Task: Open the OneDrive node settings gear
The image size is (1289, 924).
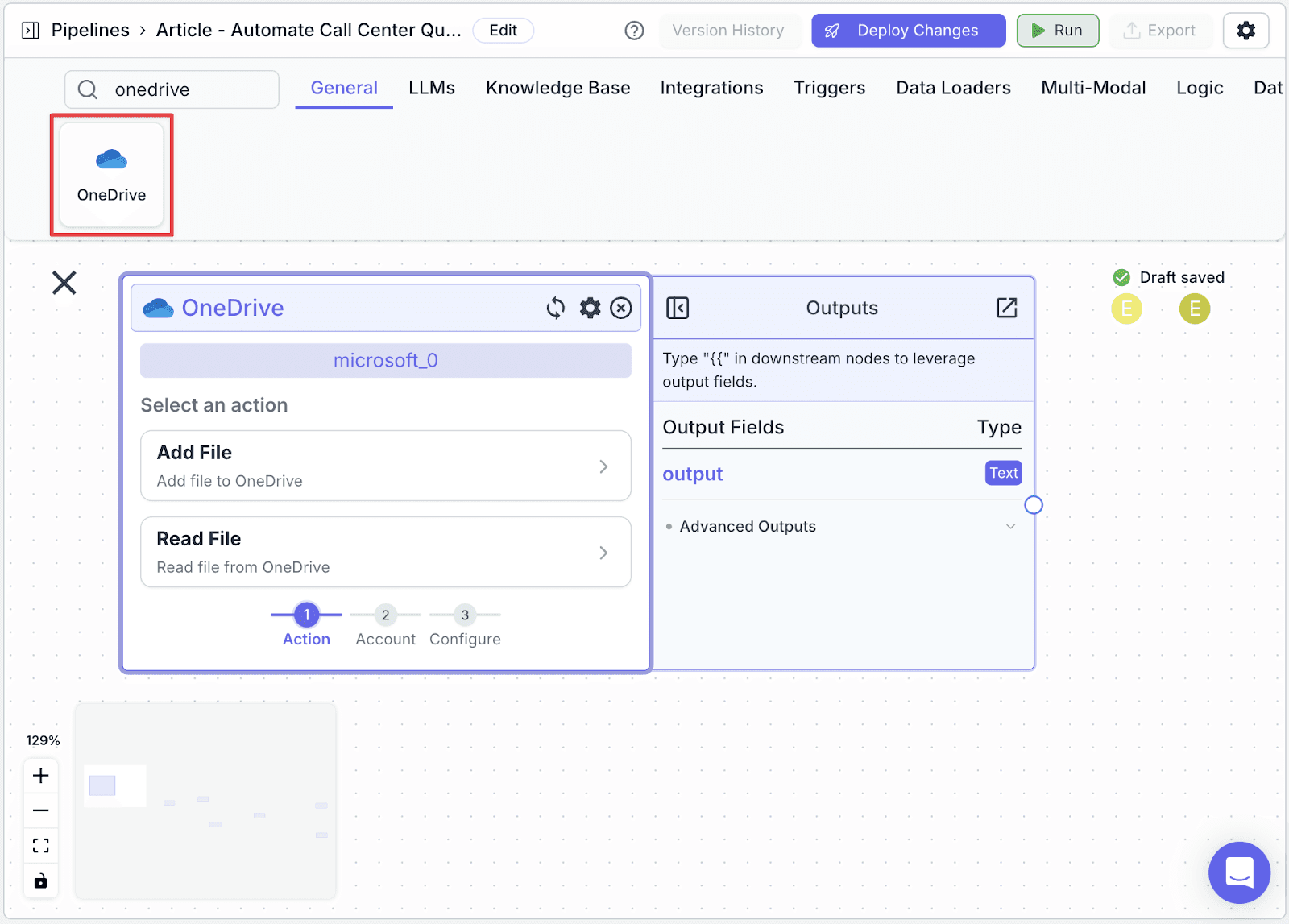Action: click(591, 308)
